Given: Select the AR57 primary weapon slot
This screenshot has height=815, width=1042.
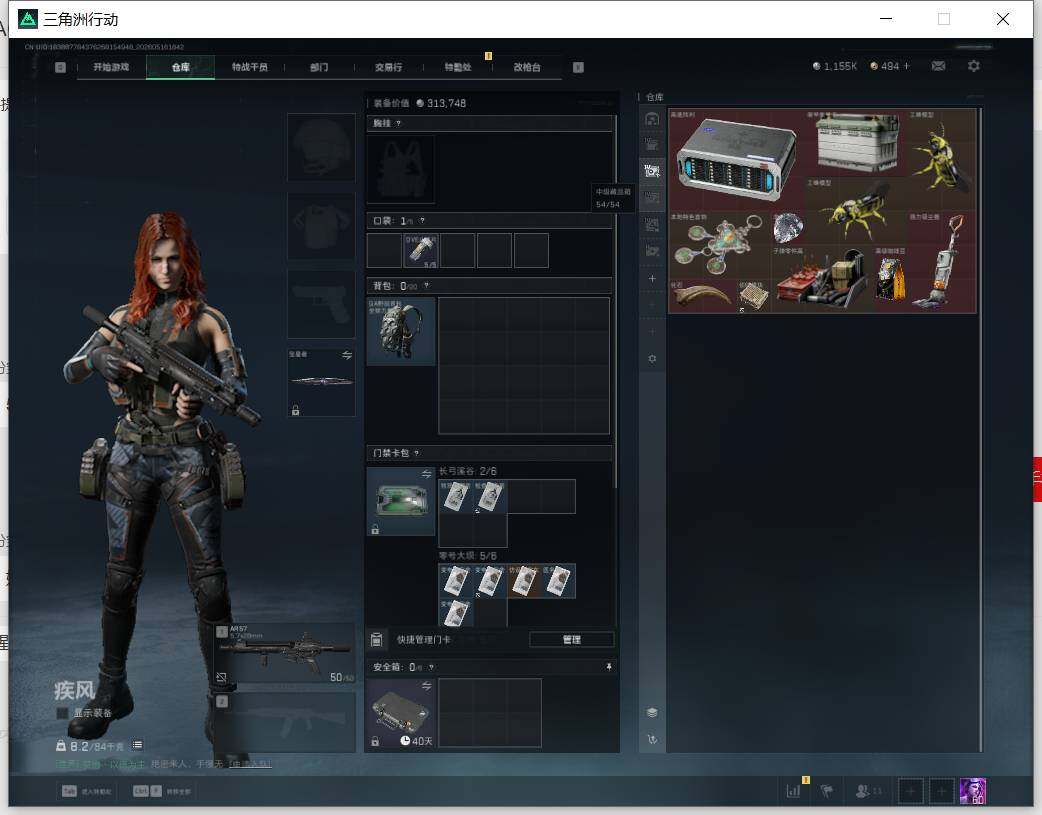Looking at the screenshot, I should point(285,653).
